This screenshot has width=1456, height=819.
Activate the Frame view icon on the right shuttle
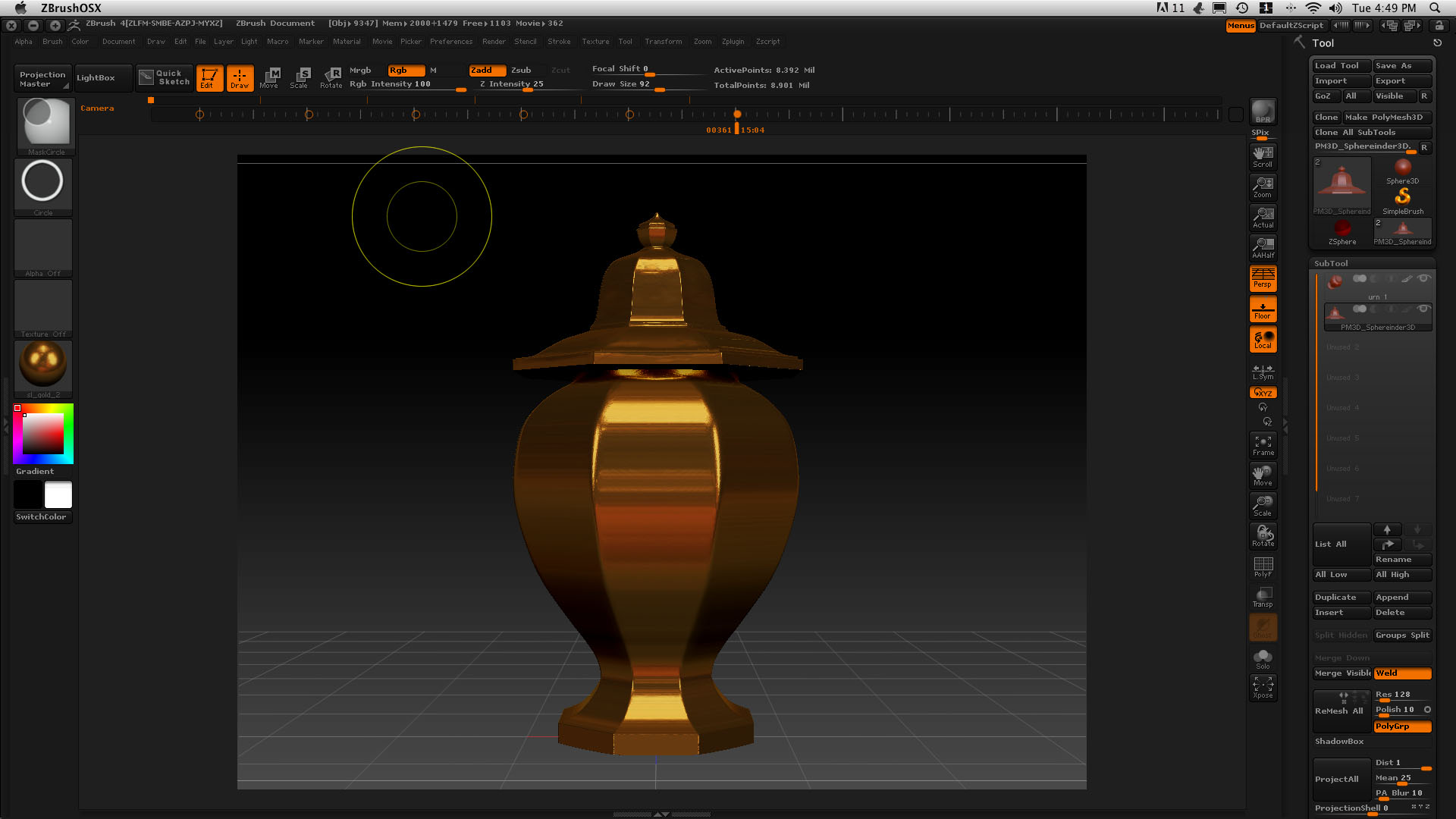click(x=1263, y=445)
